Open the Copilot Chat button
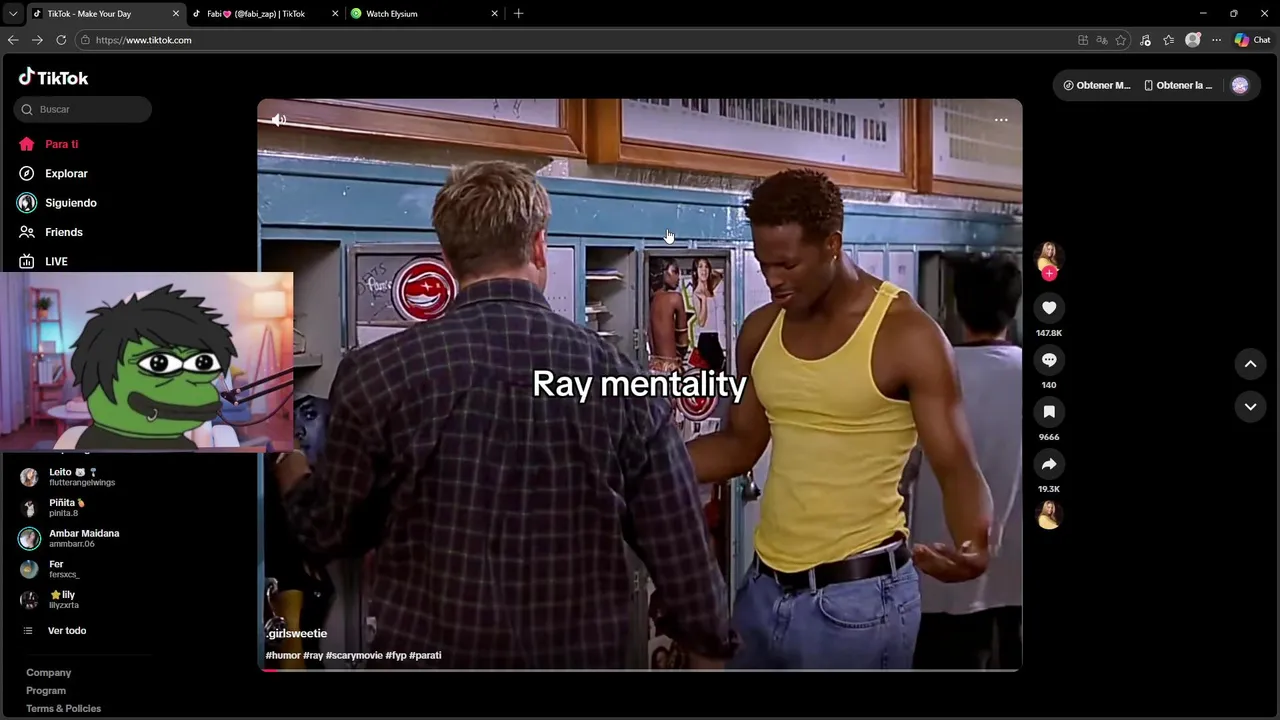 point(1252,40)
